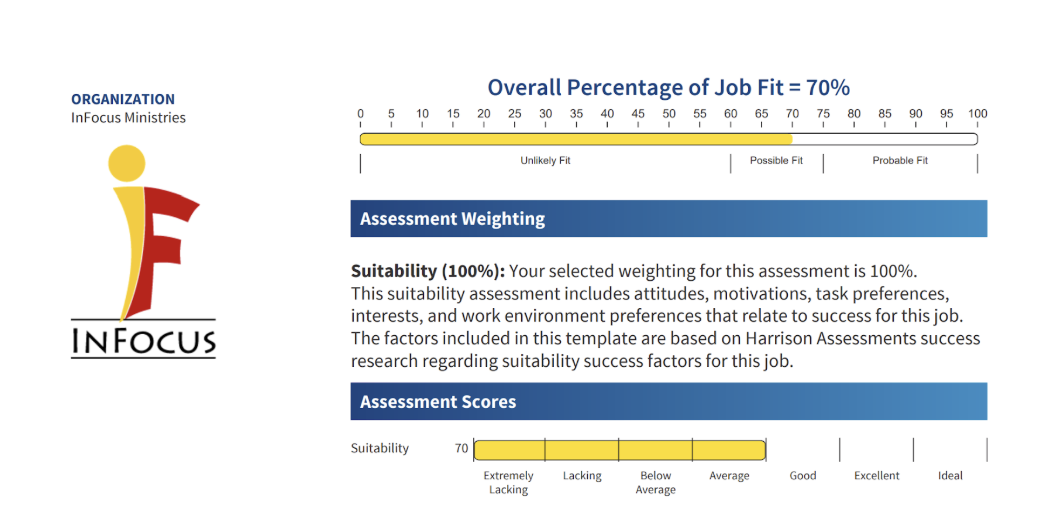
Task: Click the 100 mark on percentage scale
Action: point(977,114)
